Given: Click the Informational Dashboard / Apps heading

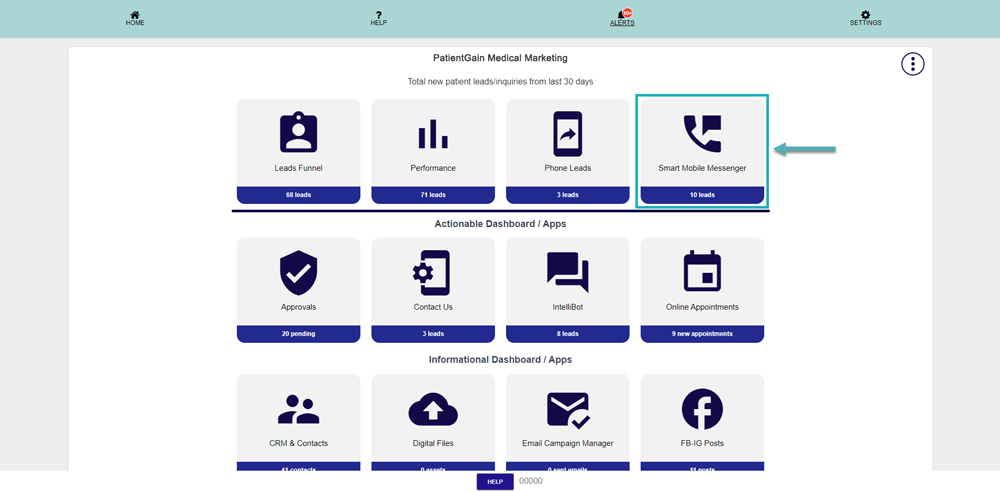Looking at the screenshot, I should [500, 360].
